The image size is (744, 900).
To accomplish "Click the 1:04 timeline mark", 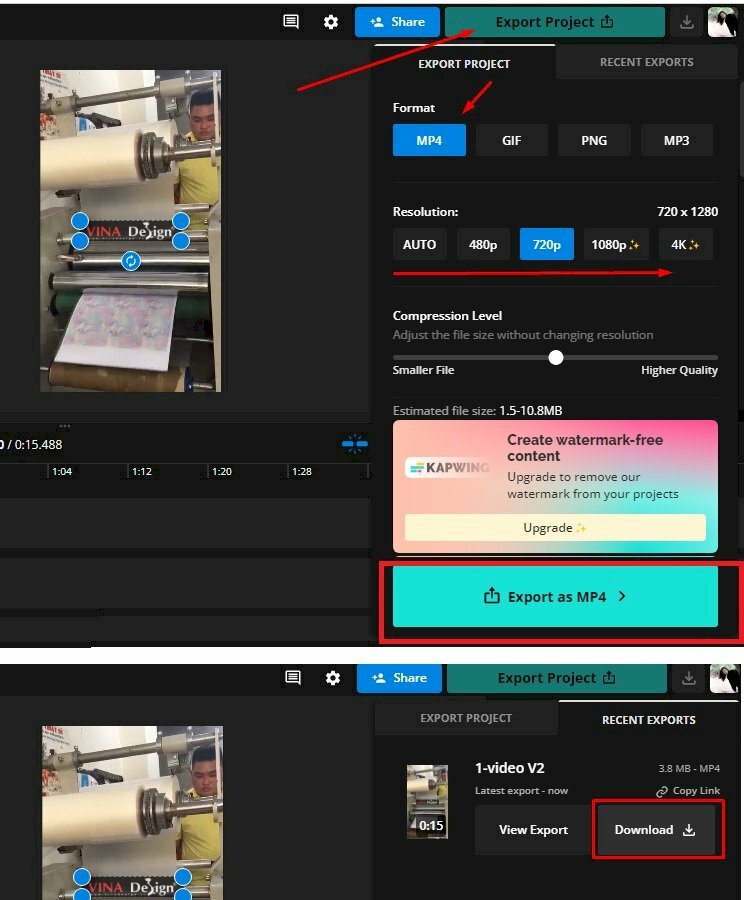I will click(x=61, y=472).
